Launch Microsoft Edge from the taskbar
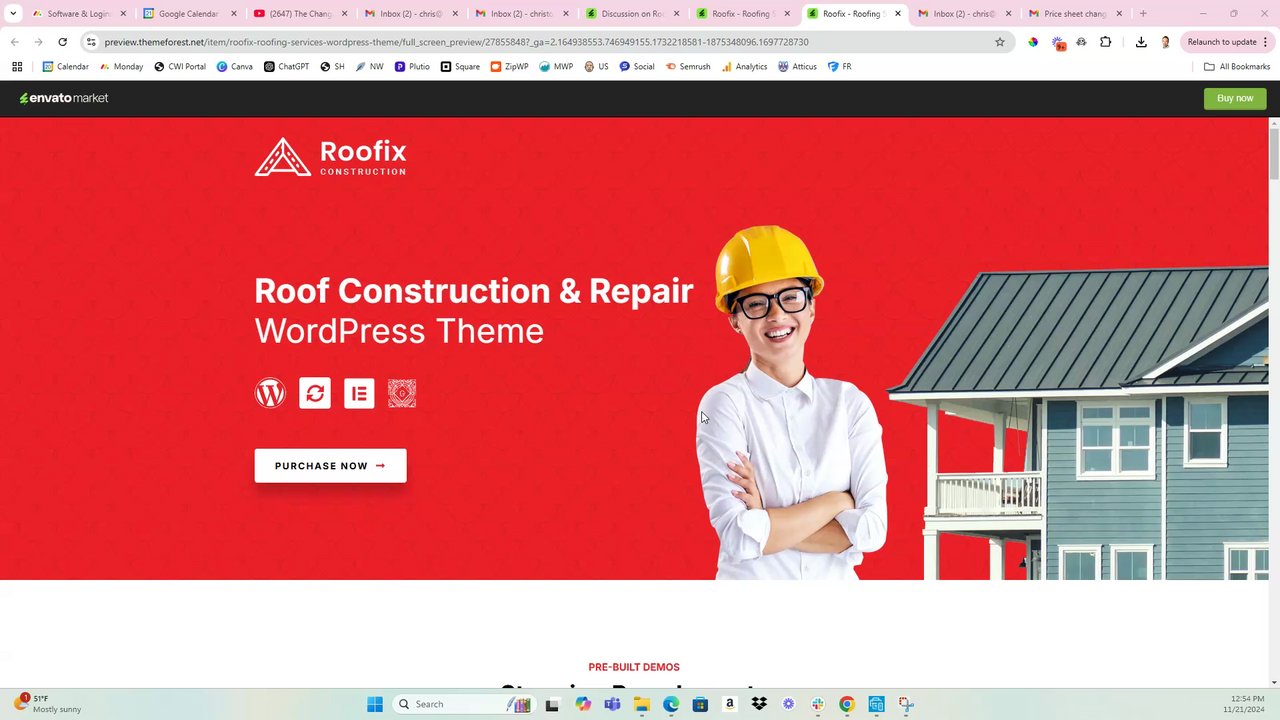 click(671, 704)
